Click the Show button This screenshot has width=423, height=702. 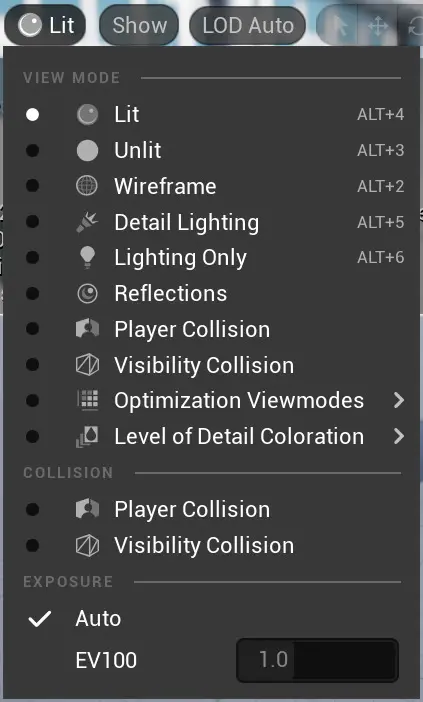click(x=139, y=25)
